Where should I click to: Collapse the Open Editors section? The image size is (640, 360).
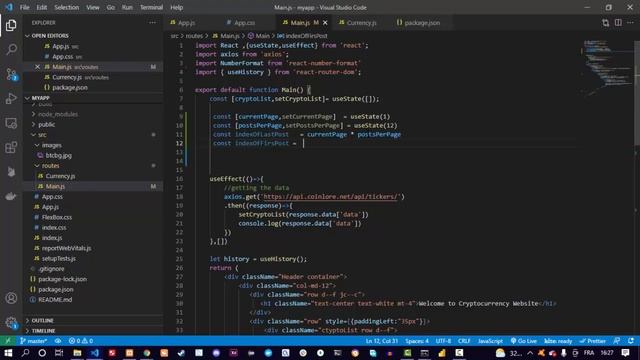(50, 36)
